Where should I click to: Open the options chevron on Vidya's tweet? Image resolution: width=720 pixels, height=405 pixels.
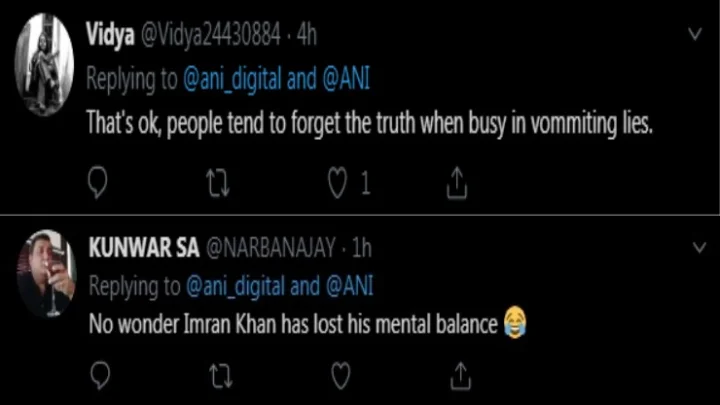695,34
